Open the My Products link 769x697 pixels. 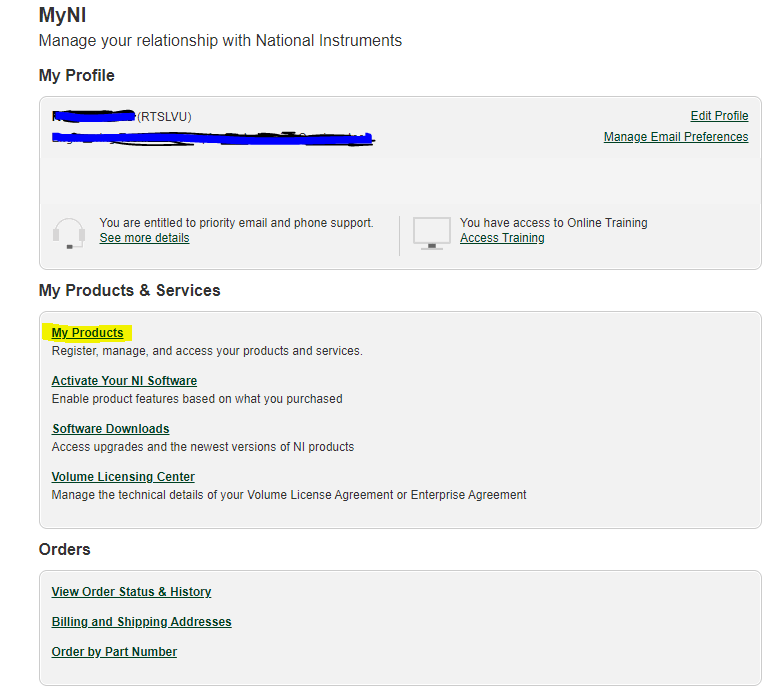pos(87,333)
